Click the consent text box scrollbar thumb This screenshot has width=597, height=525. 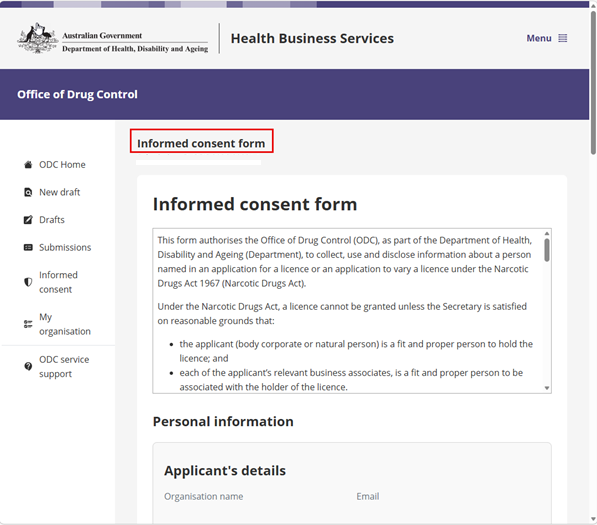point(547,250)
